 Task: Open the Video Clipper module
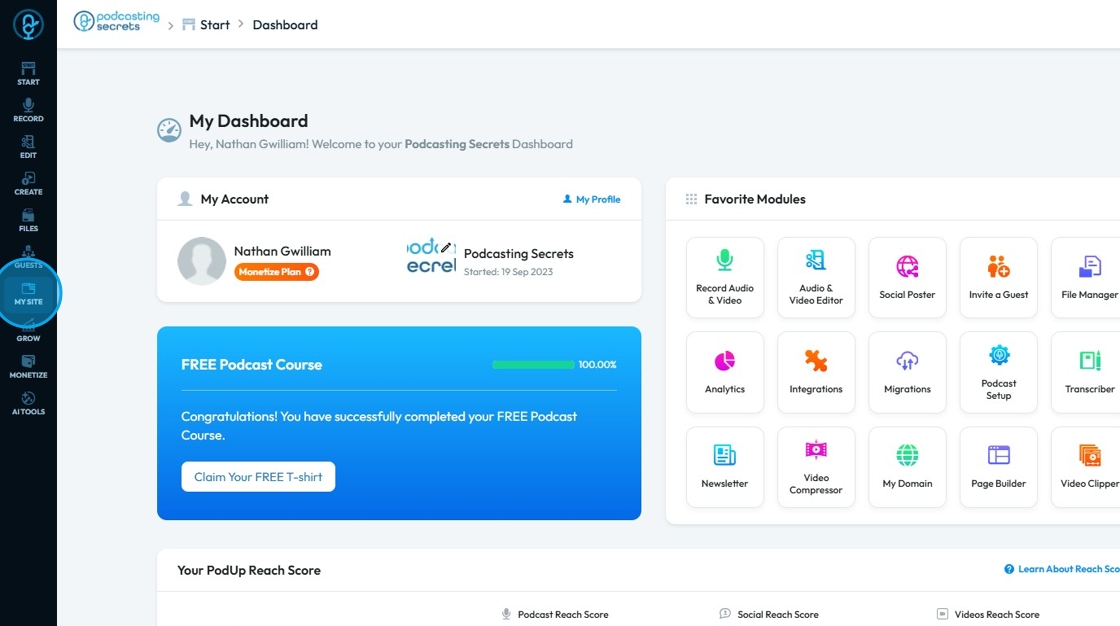pyautogui.click(x=1086, y=467)
